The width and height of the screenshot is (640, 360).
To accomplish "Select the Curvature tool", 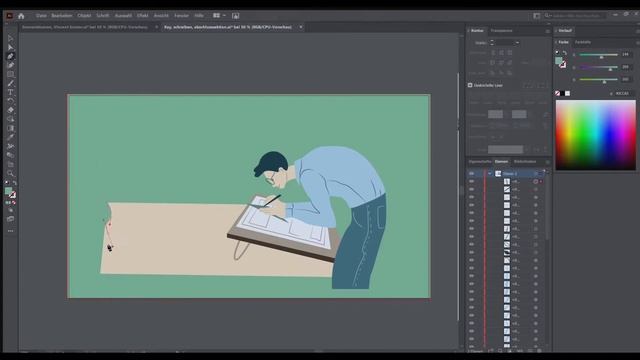I will [x=11, y=65].
